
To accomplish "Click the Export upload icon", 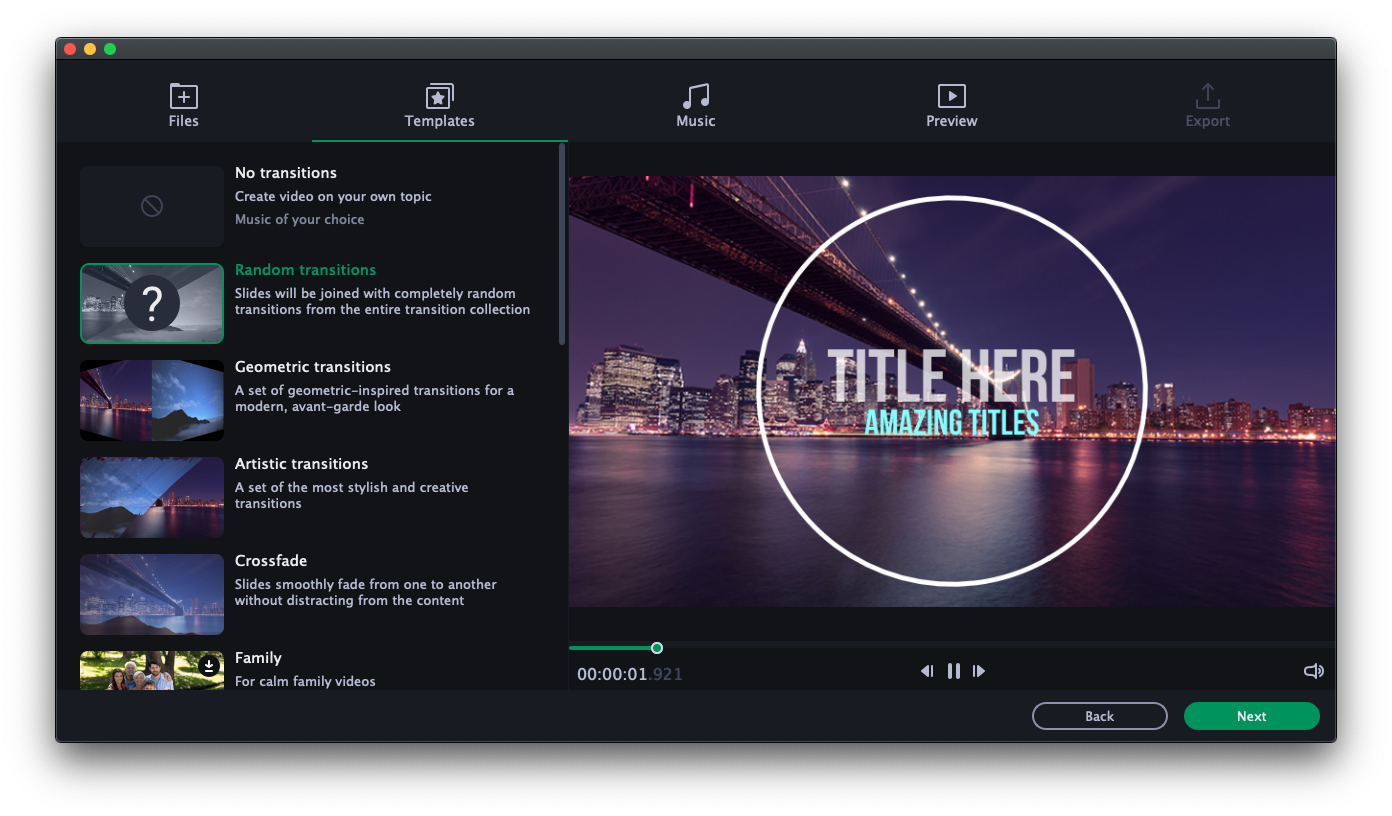I will tap(1207, 96).
